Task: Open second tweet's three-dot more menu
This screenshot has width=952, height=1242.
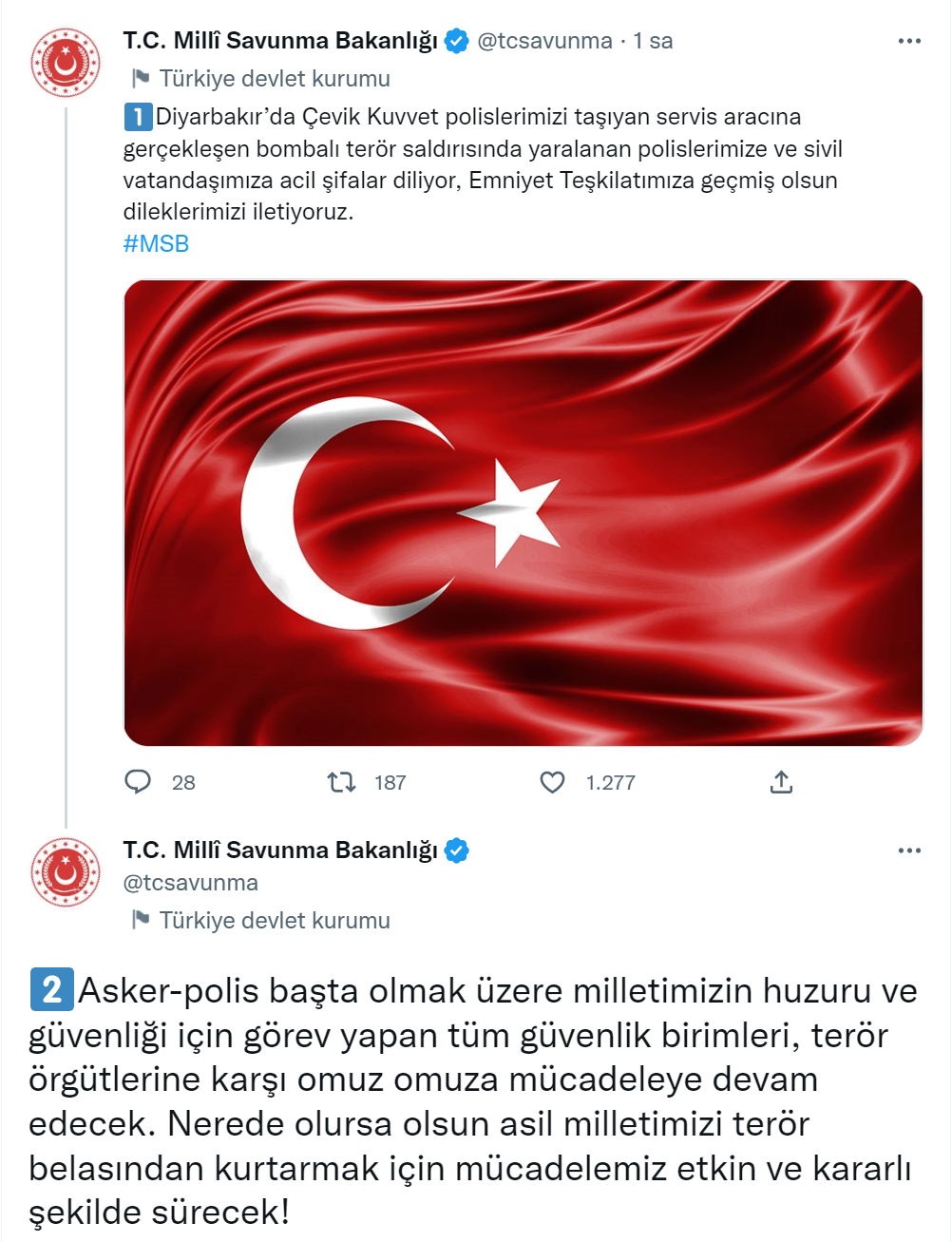Action: coord(909,850)
